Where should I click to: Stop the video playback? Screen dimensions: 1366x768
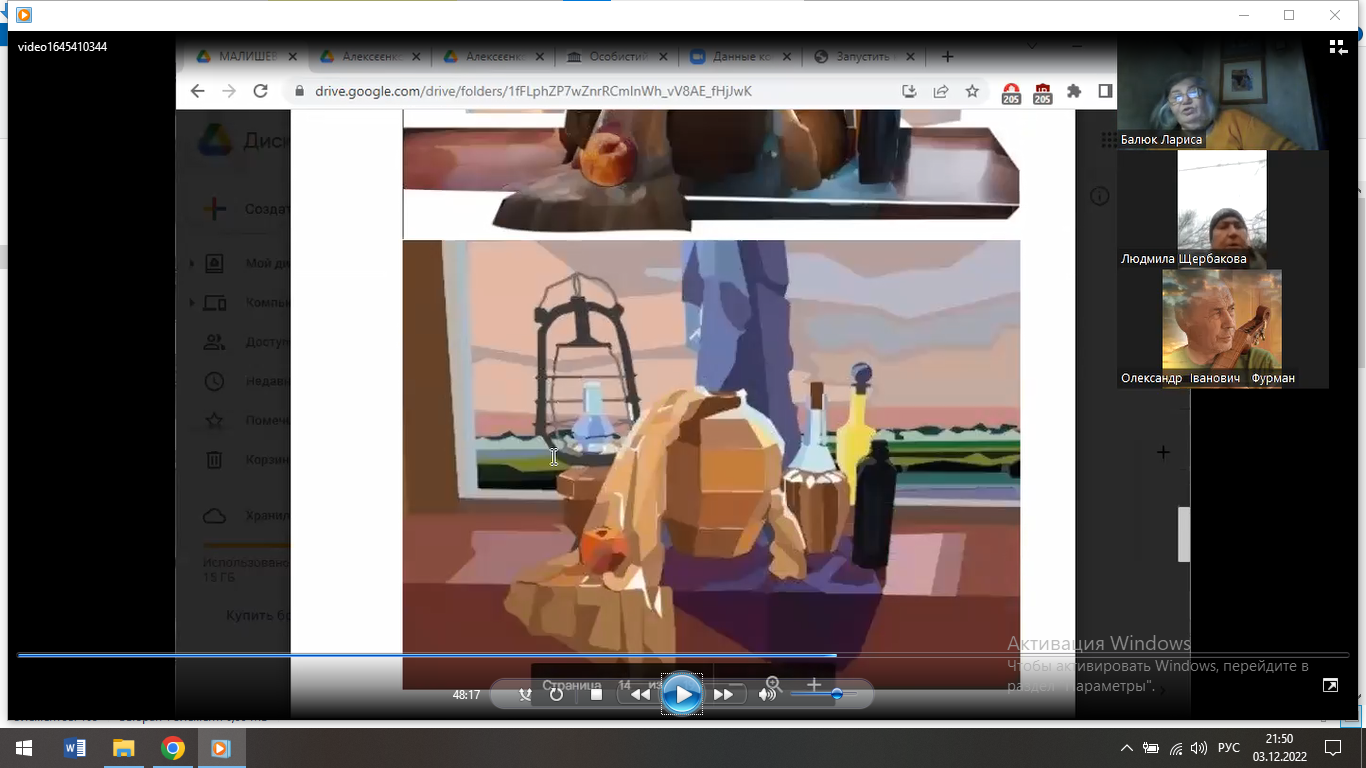(x=596, y=694)
